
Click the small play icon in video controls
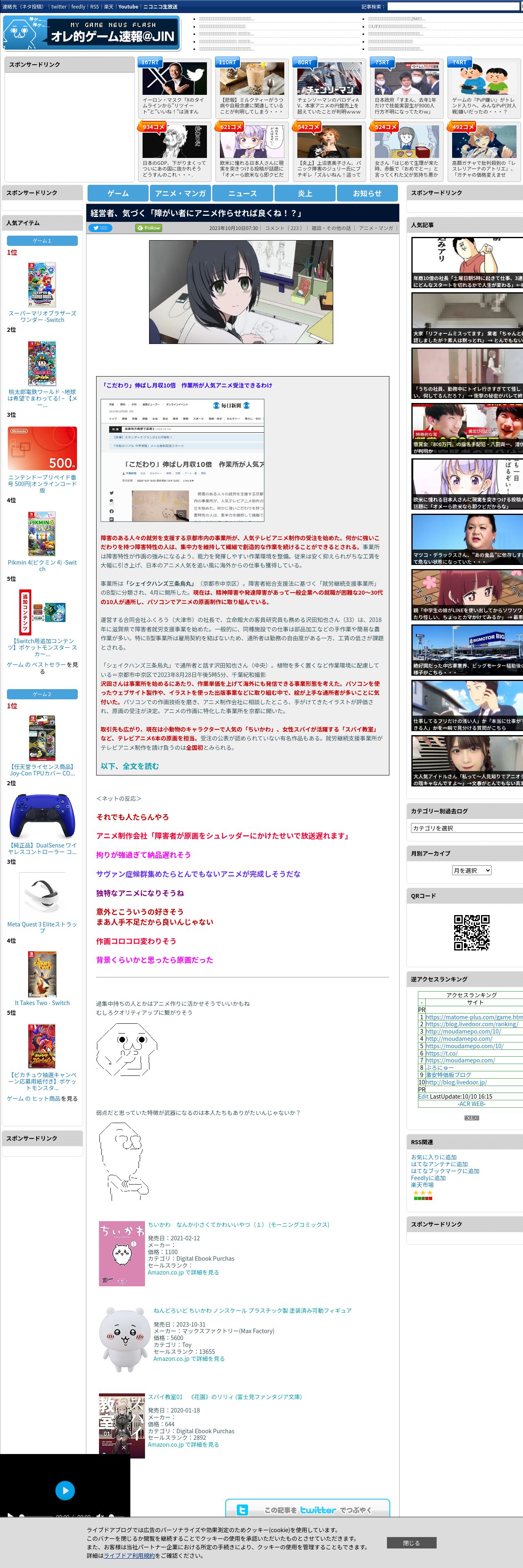(10, 1515)
